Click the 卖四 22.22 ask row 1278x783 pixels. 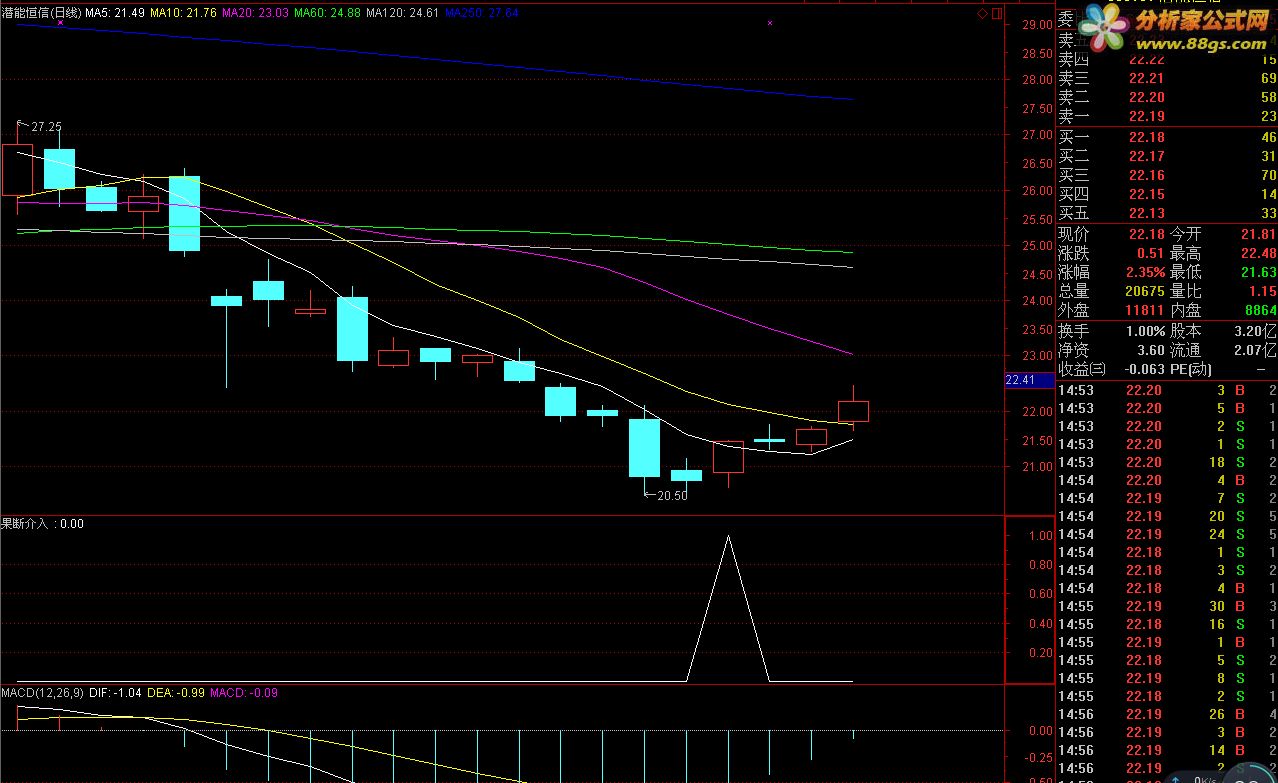[x=1167, y=60]
